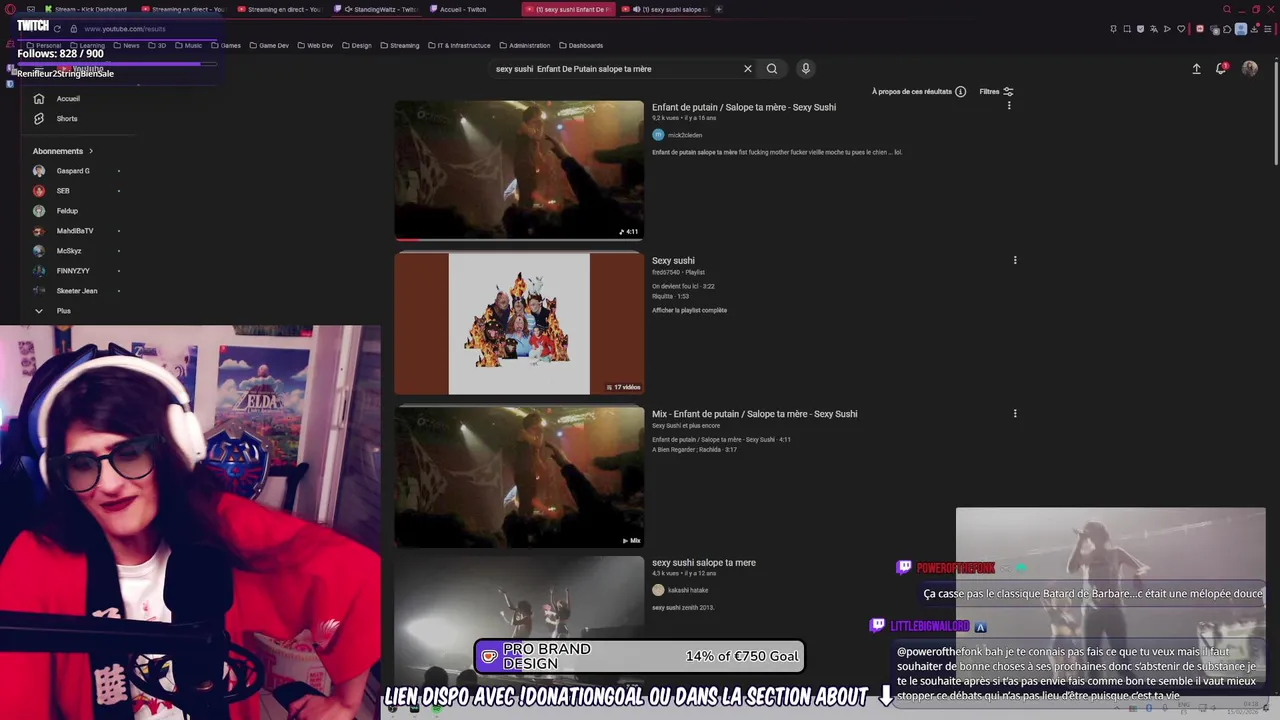Open the Filtres filter options
The height and width of the screenshot is (720, 1280).
coord(996,92)
